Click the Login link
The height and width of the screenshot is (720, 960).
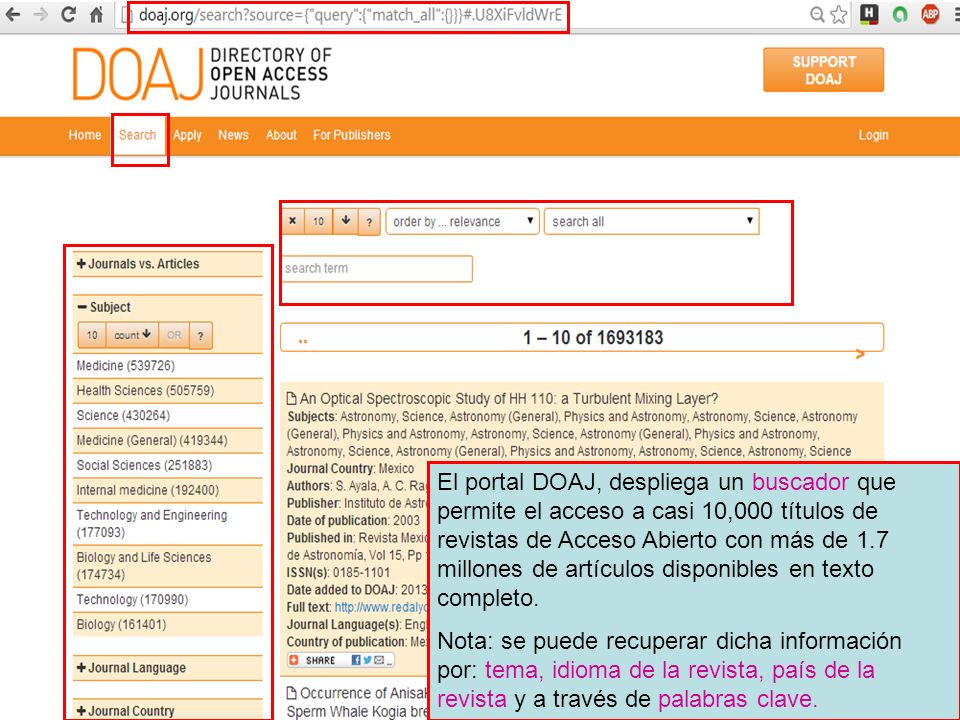tap(873, 135)
